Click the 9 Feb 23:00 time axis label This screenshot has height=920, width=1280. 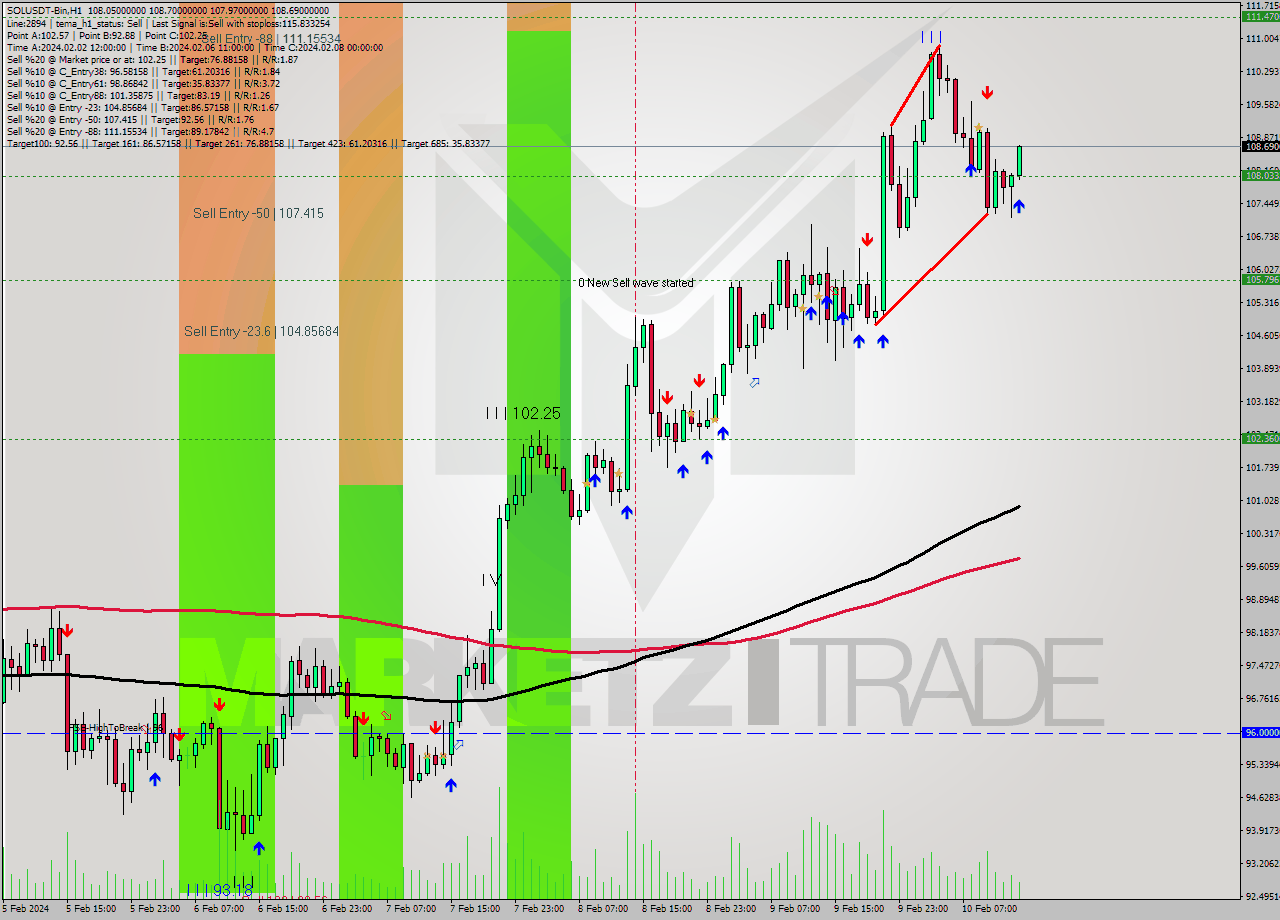(922, 908)
